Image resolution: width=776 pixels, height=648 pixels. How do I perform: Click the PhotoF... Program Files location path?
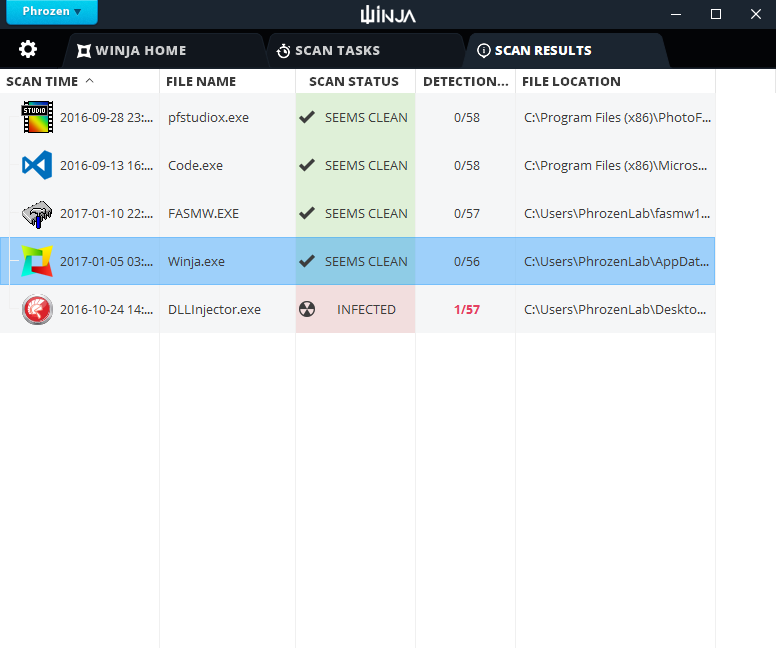coord(617,118)
